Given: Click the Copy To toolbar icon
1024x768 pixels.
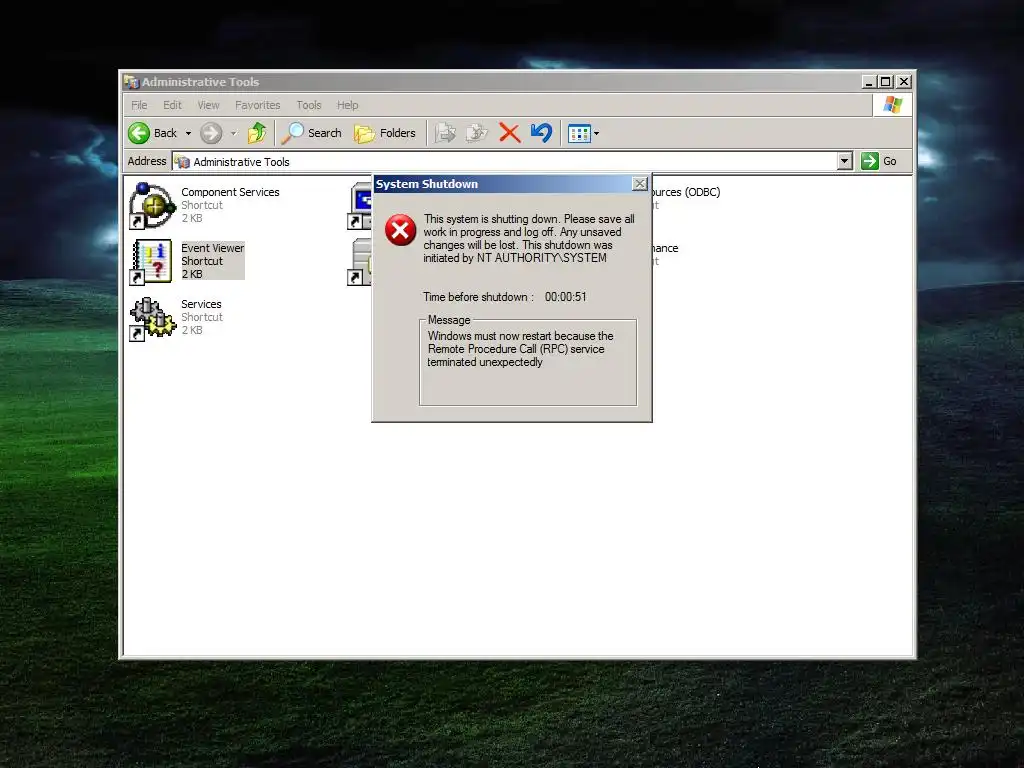Looking at the screenshot, I should [x=476, y=133].
